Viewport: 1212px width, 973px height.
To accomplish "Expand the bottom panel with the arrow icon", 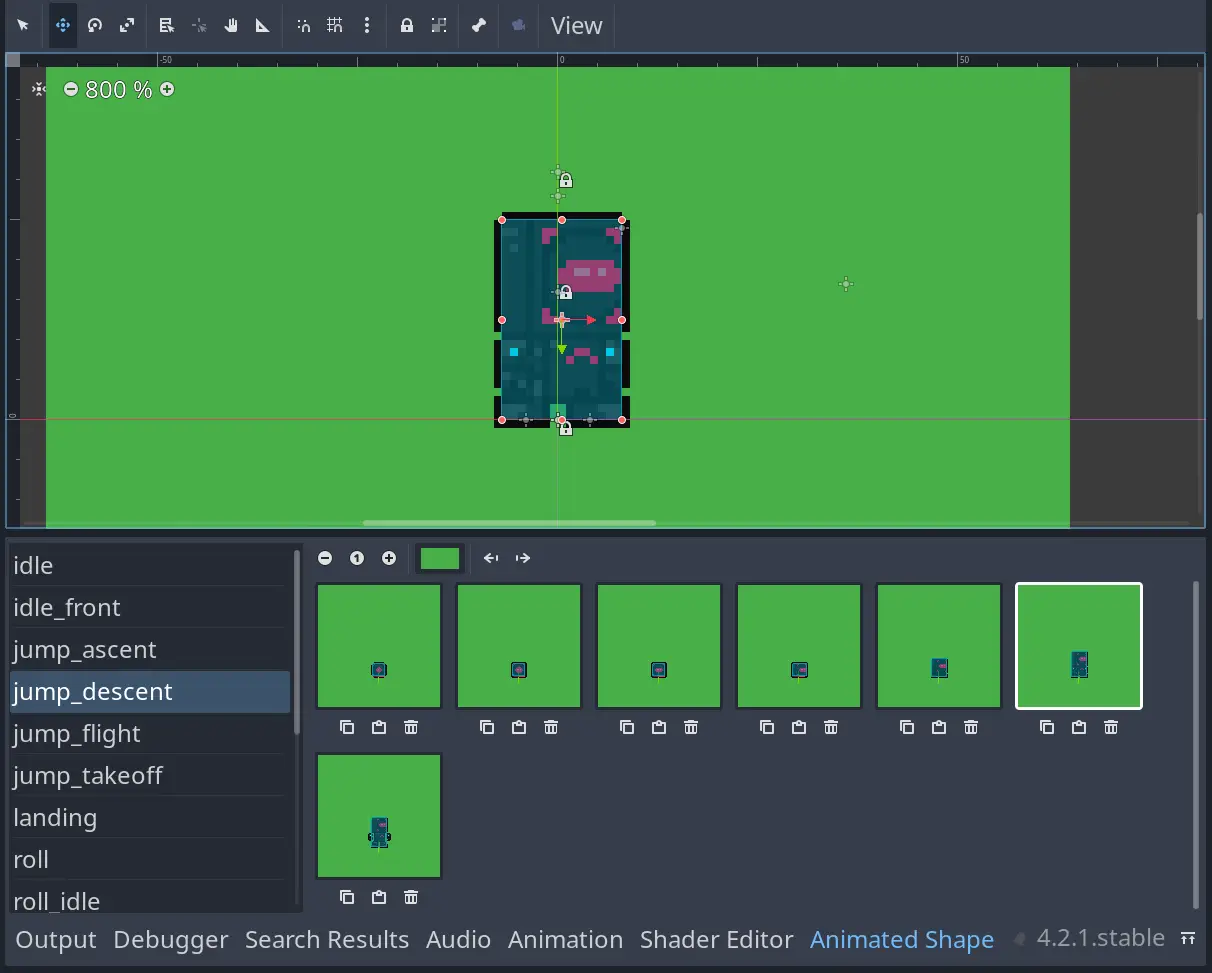I will (1188, 938).
